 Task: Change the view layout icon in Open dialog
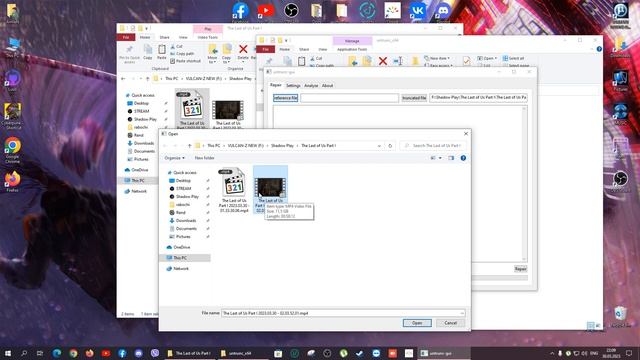coord(433,158)
